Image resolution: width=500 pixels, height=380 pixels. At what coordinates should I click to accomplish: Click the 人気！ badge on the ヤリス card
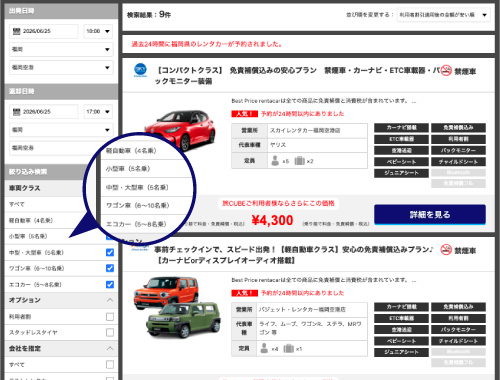244,114
